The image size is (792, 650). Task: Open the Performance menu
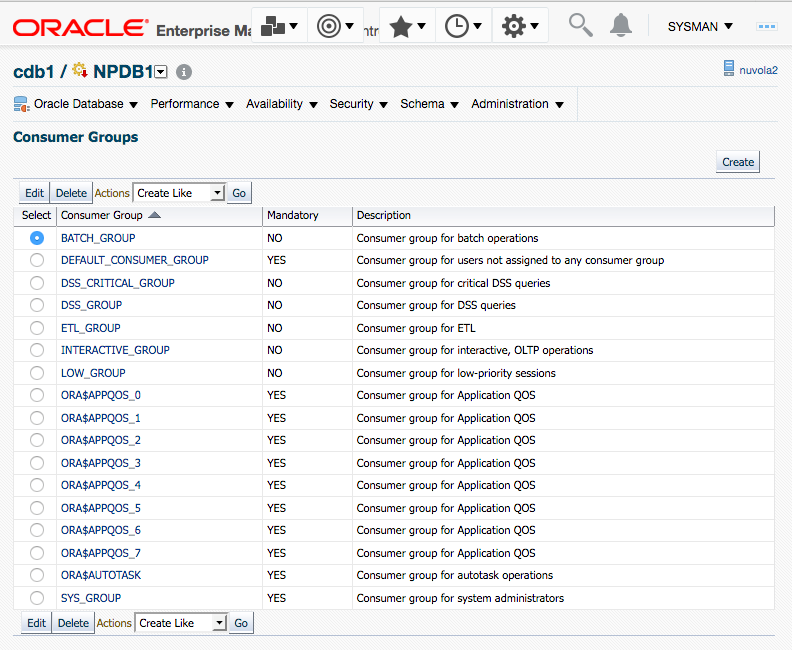click(x=192, y=104)
